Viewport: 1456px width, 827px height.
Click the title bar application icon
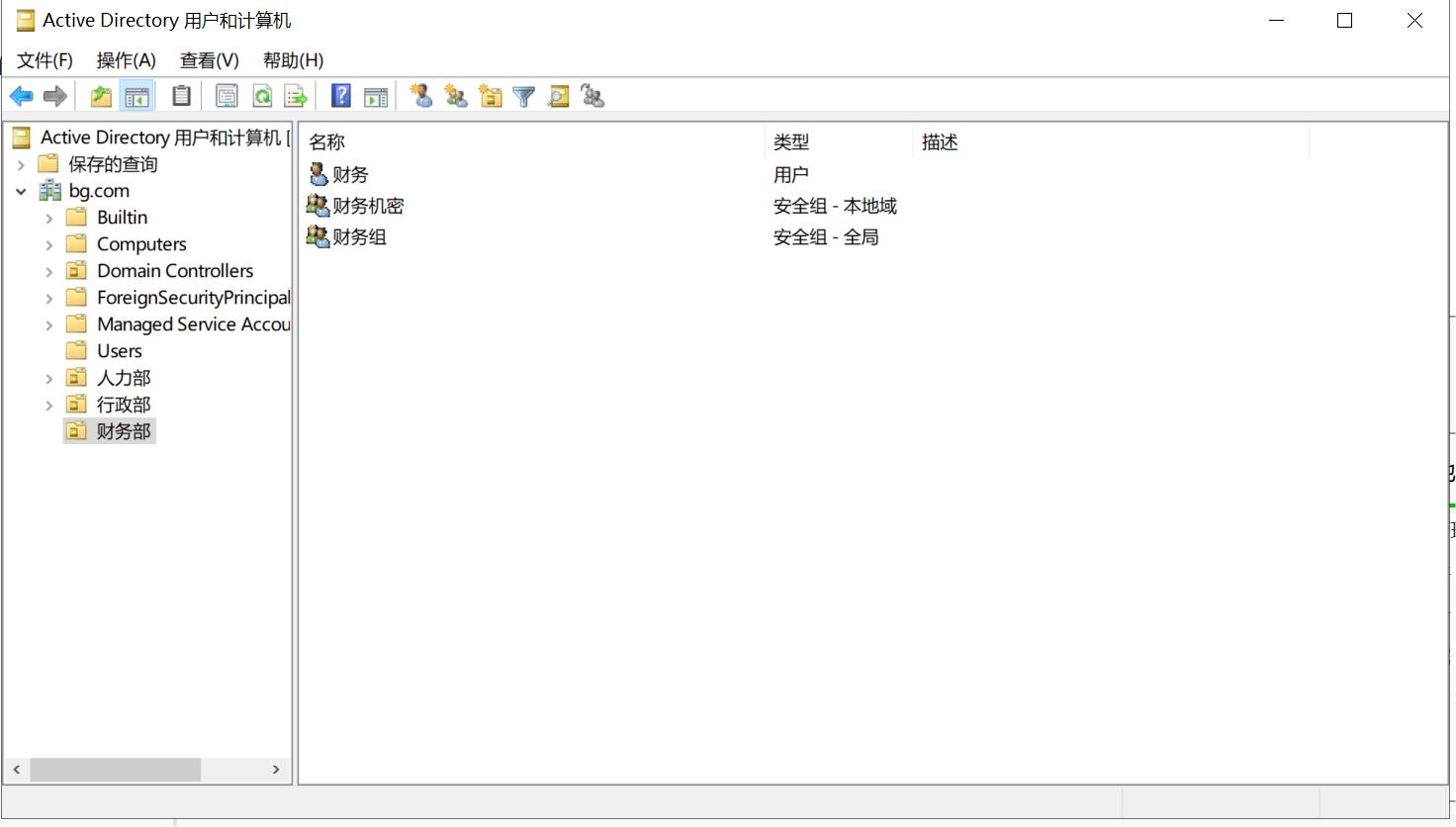(26, 21)
